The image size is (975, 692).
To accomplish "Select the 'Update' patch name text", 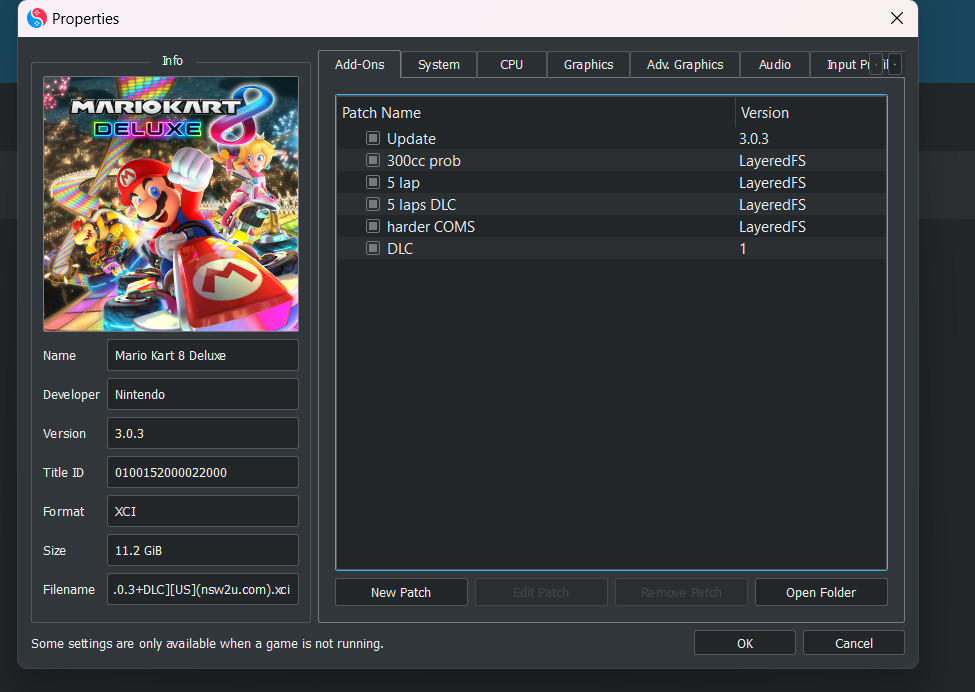I will click(x=411, y=139).
